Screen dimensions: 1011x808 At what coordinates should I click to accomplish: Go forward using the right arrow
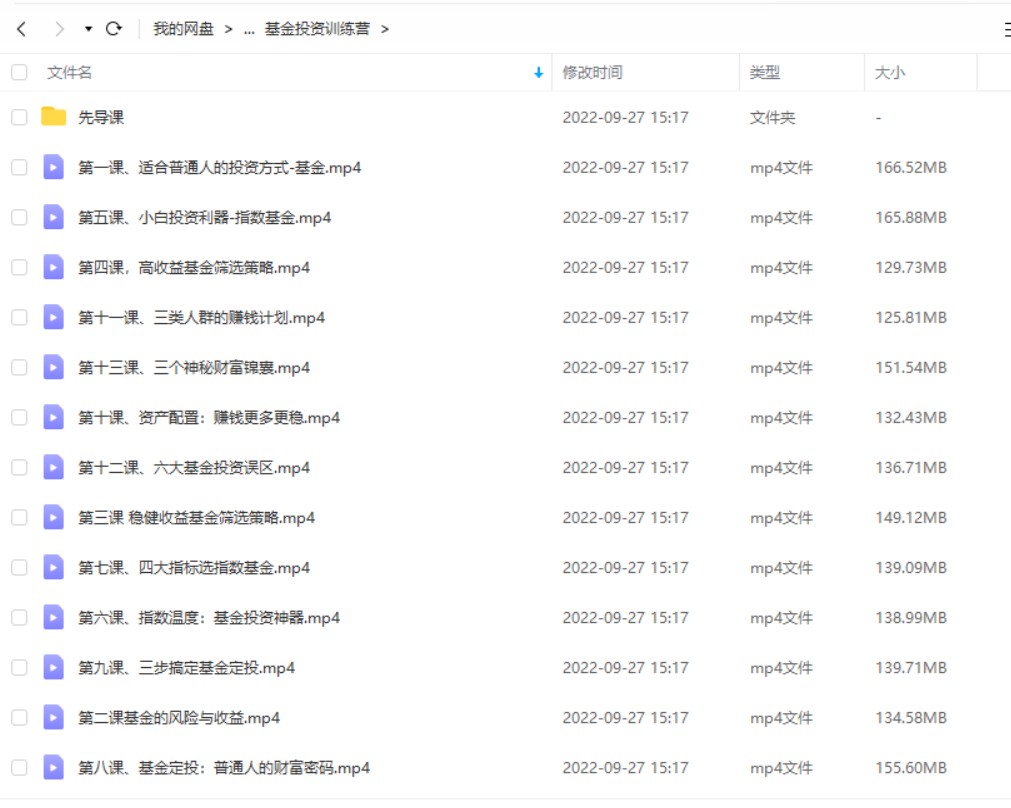[59, 29]
